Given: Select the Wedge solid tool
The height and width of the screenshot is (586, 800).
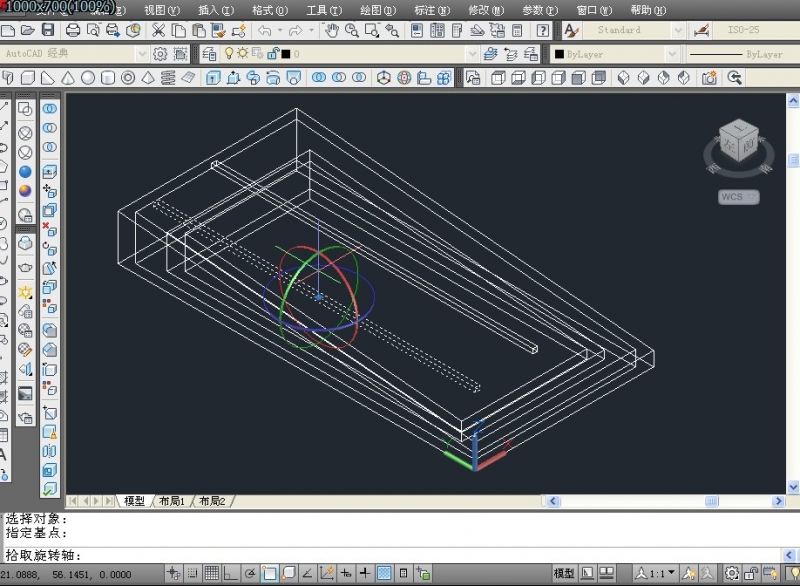Looking at the screenshot, I should click(x=48, y=78).
